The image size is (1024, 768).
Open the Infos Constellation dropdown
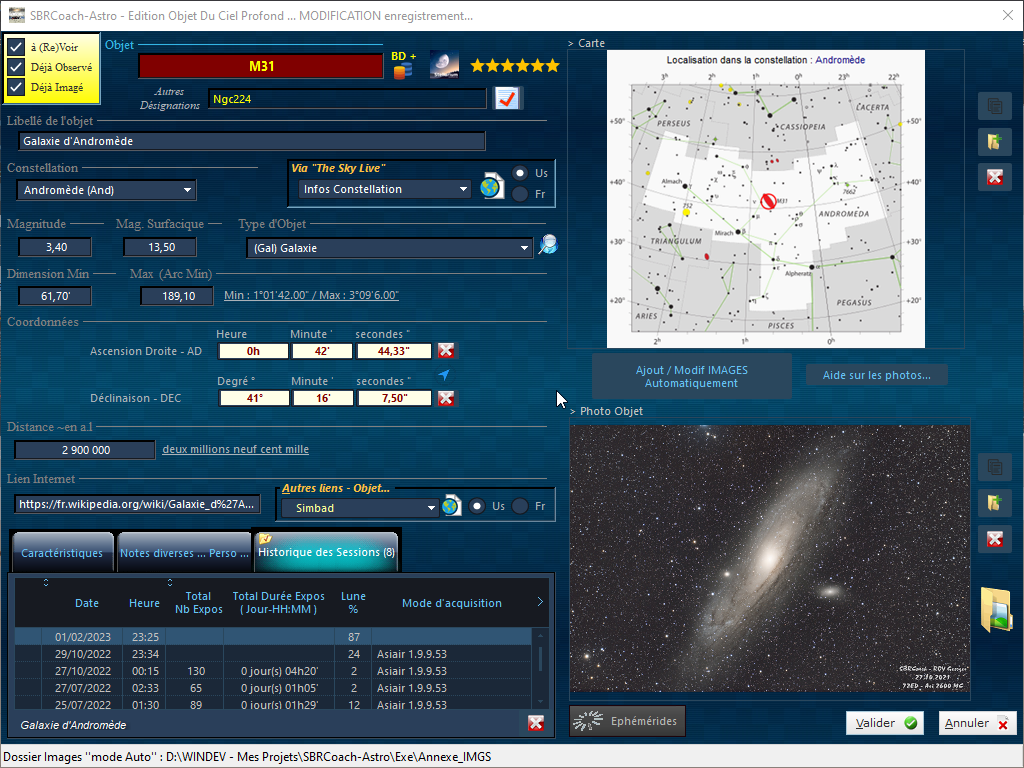(x=385, y=189)
